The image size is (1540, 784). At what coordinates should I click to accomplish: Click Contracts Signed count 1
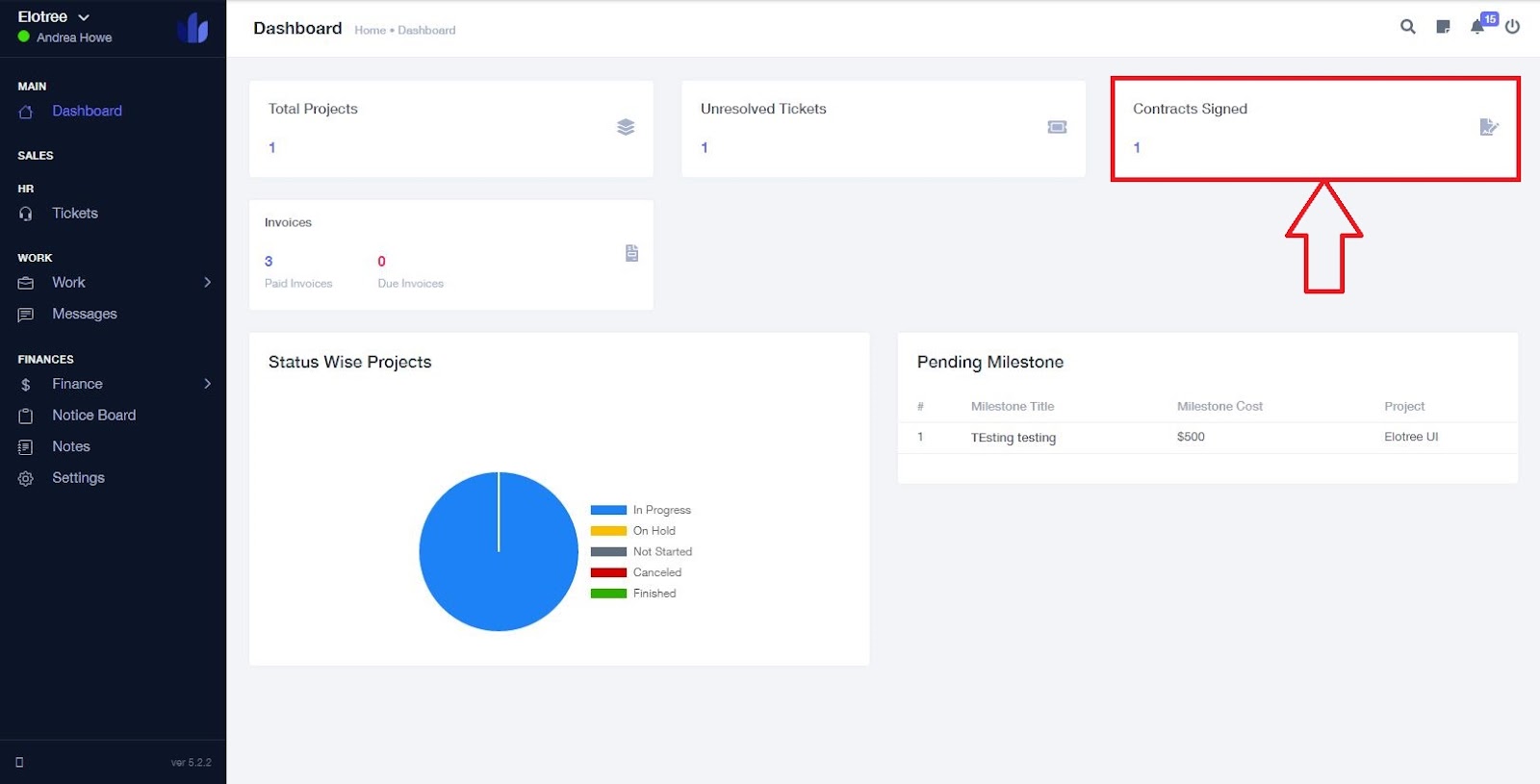[1137, 148]
